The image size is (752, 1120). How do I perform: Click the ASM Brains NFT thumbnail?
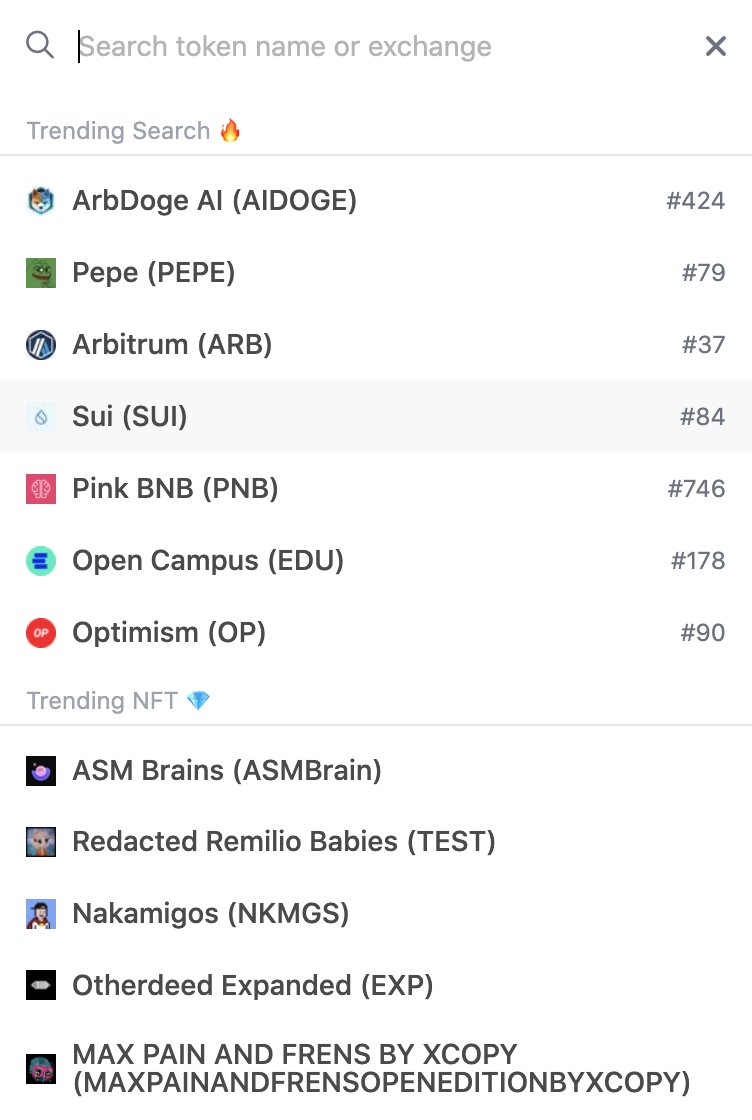[x=41, y=771]
